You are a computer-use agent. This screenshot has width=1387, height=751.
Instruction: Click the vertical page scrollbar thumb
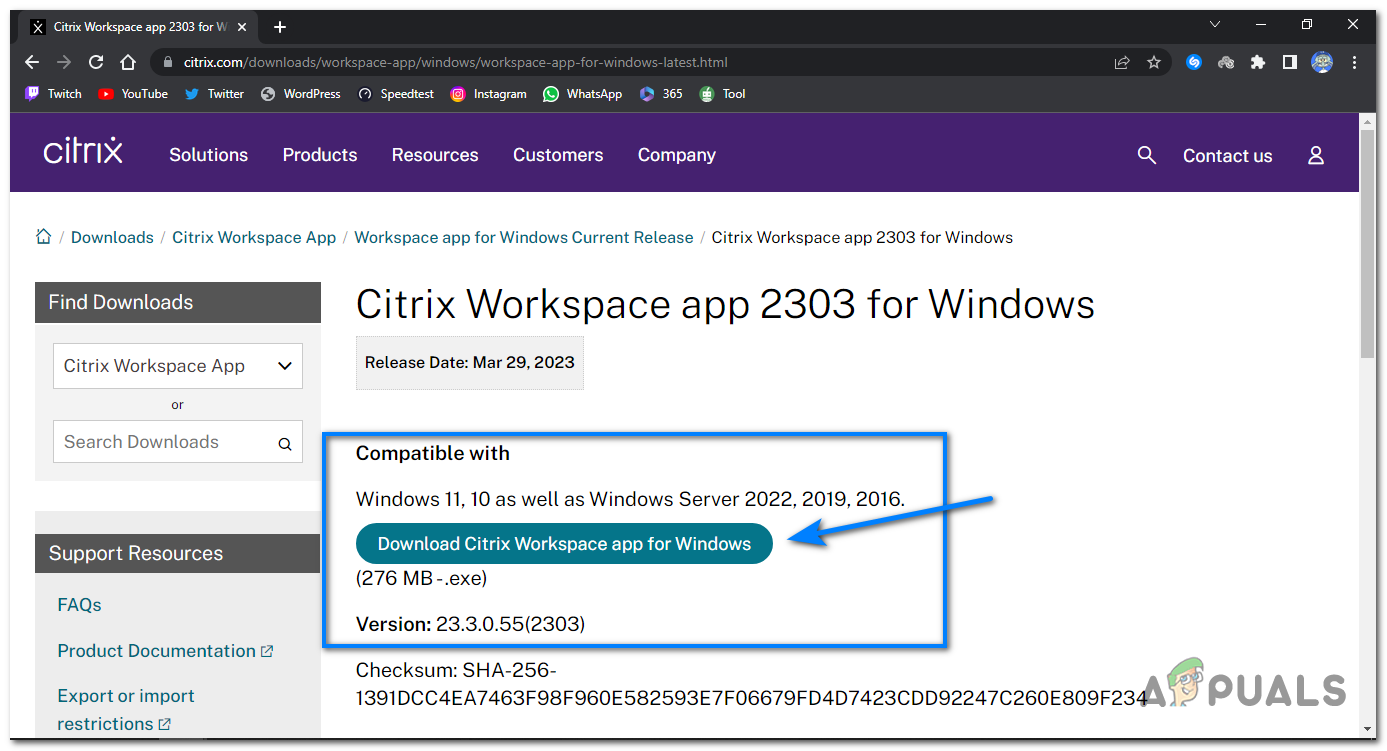(x=1368, y=243)
